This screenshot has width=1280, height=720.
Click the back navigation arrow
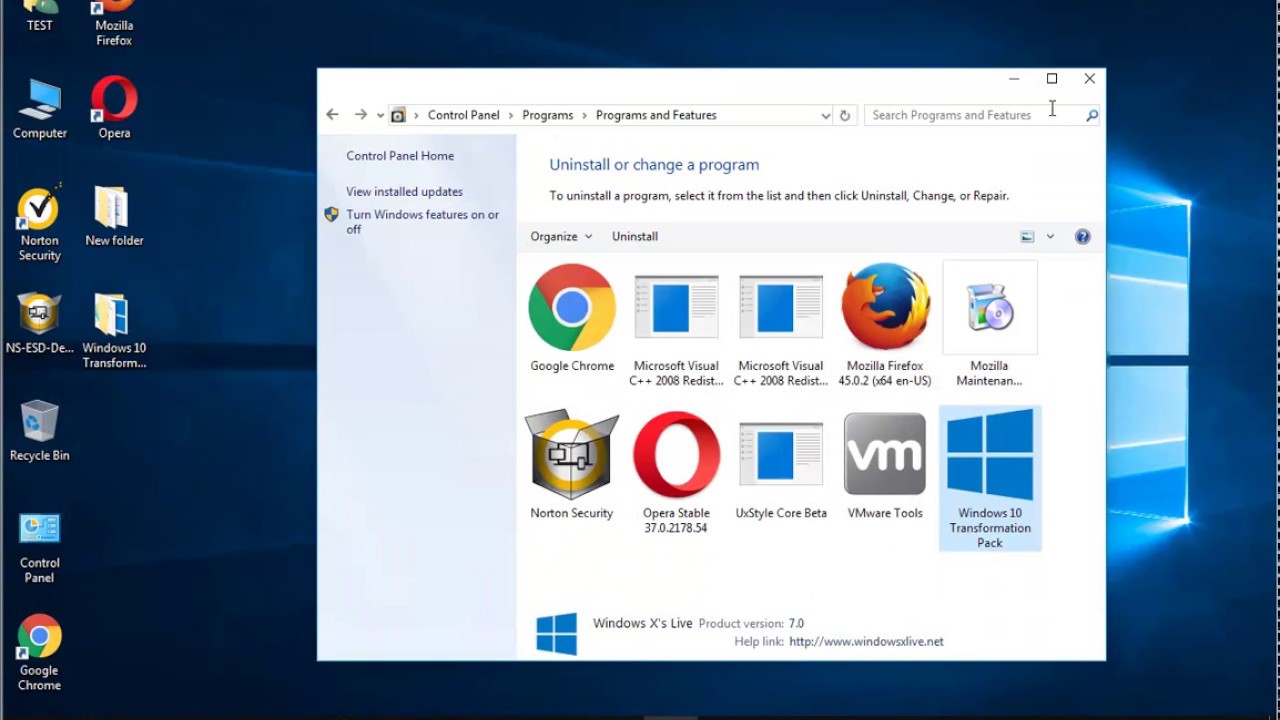[333, 115]
